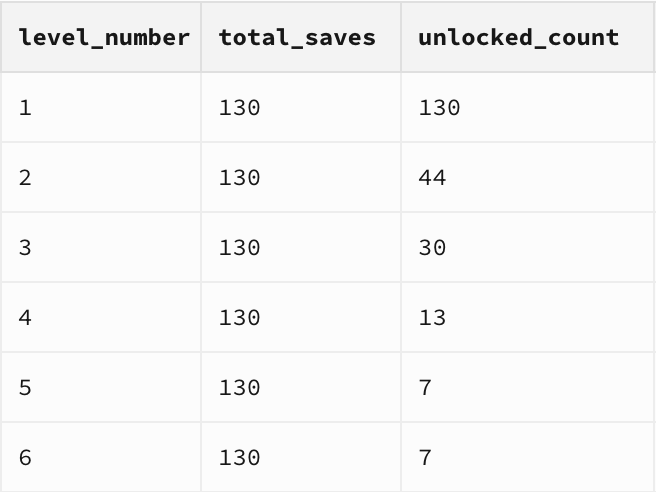The image size is (656, 492).
Task: Click the level_number column header
Action: point(101,37)
